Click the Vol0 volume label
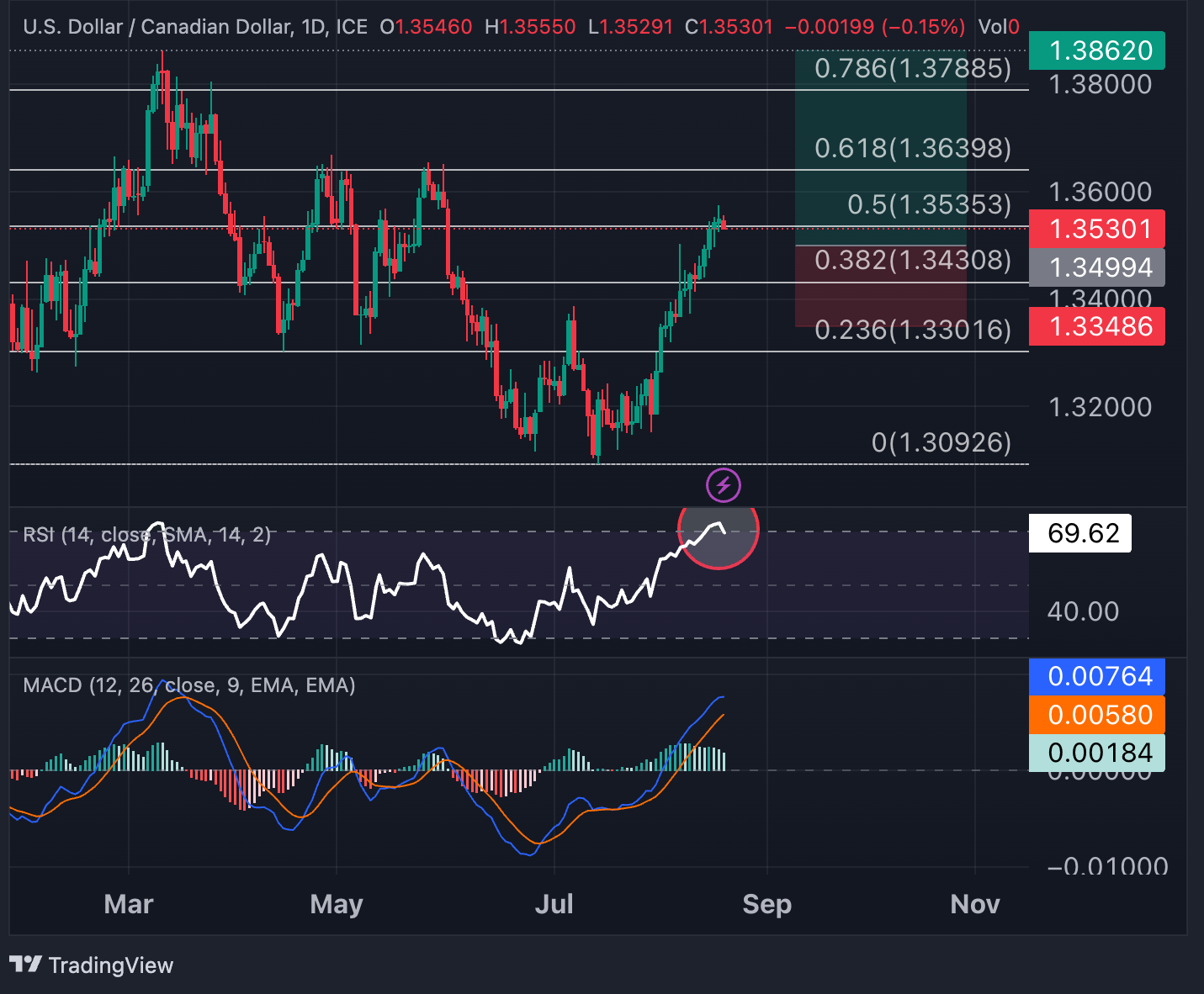1204x994 pixels. 1000,26
